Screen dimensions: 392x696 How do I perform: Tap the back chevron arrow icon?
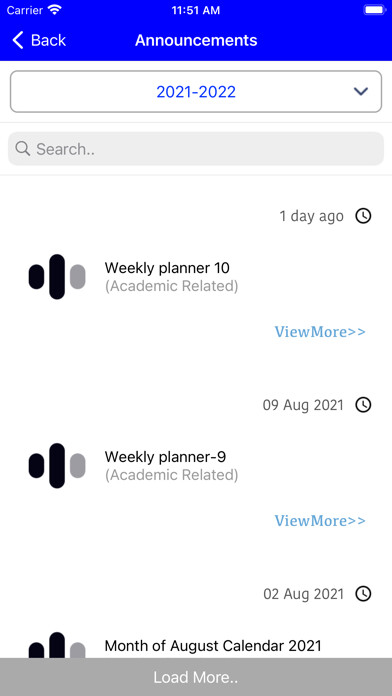[17, 40]
